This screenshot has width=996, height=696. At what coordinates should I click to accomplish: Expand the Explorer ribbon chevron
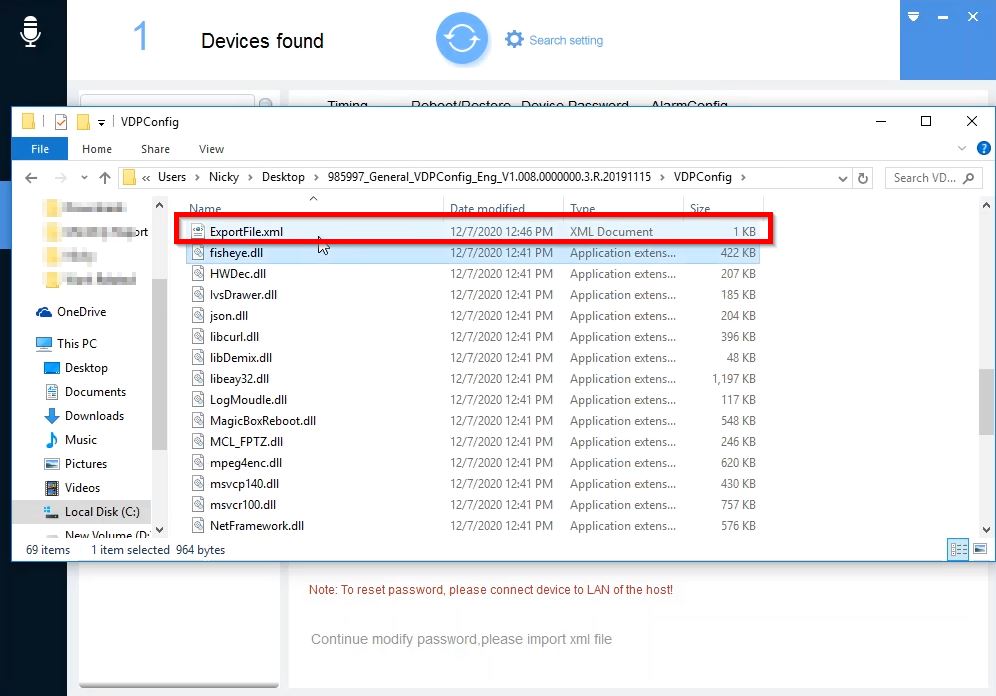(x=963, y=149)
